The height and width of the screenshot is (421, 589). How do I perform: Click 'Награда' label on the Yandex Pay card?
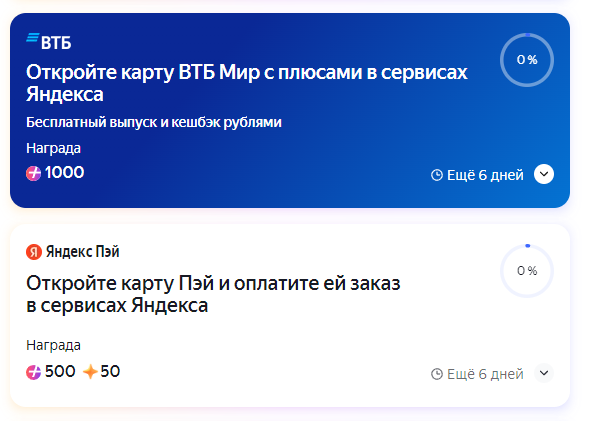(x=53, y=345)
